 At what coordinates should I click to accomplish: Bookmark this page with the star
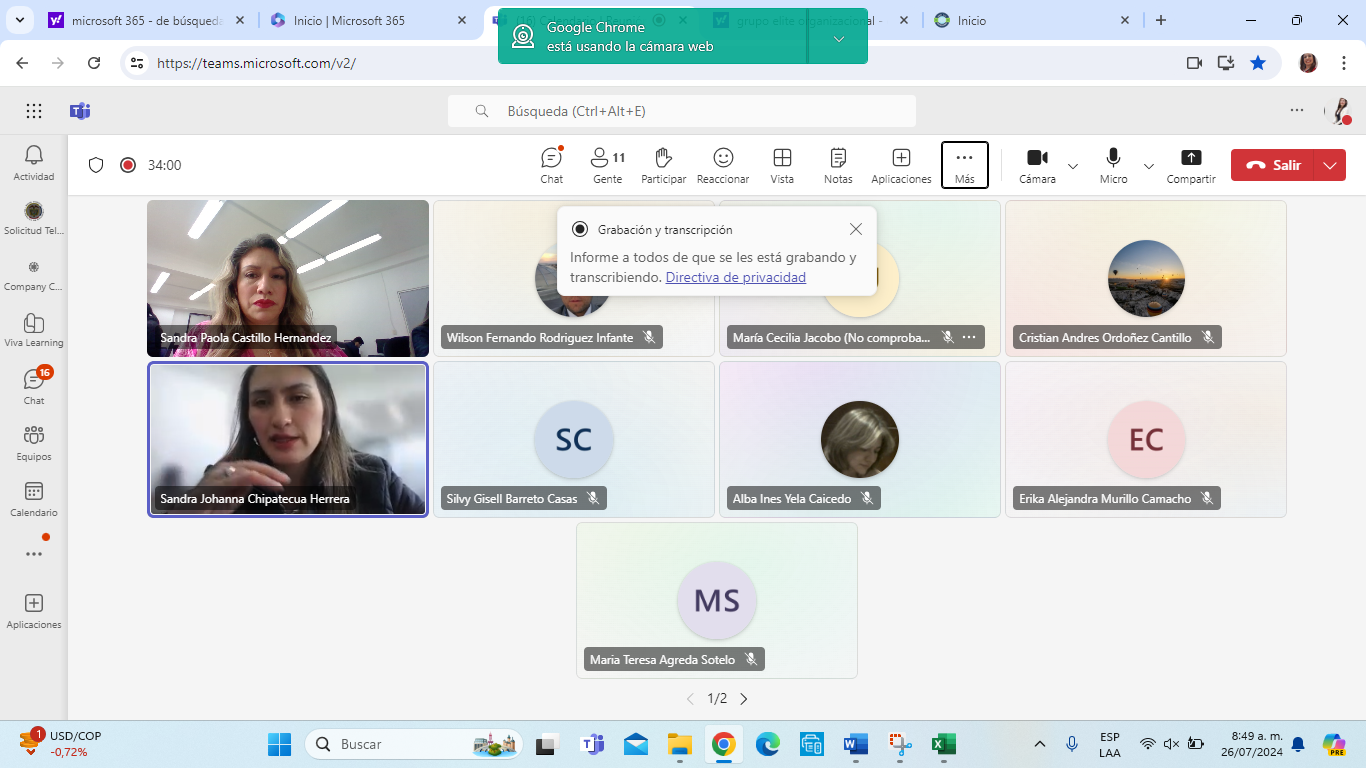(x=1258, y=63)
